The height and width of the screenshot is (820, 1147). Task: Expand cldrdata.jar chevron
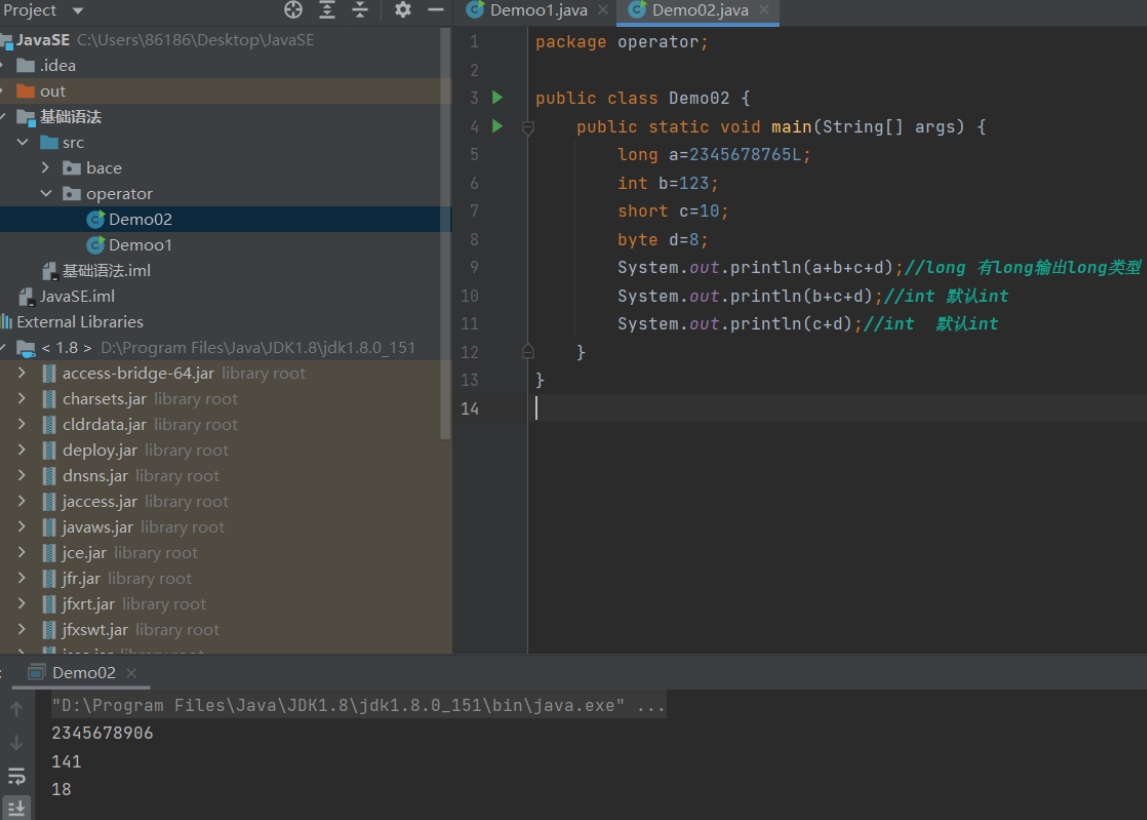point(22,424)
